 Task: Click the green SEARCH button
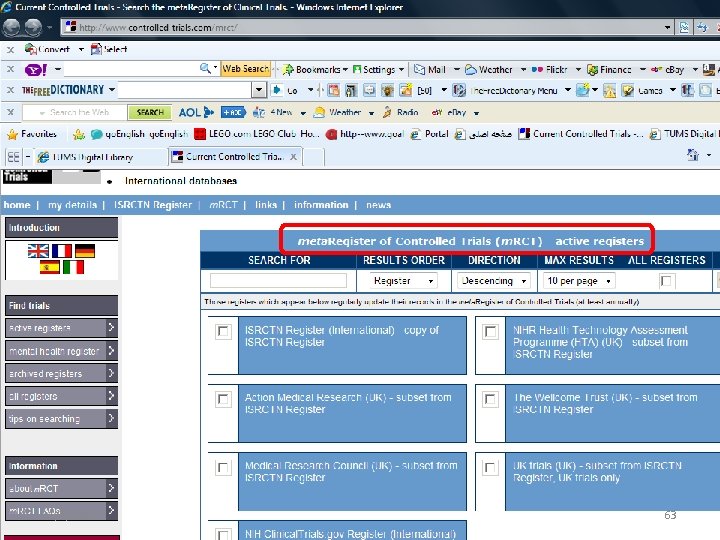(x=150, y=112)
